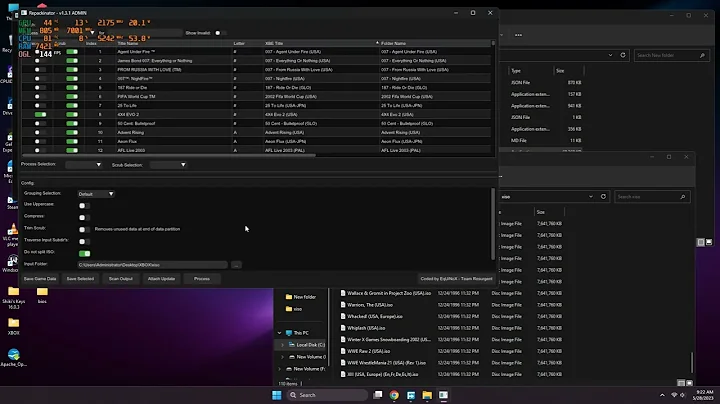Viewport: 720px width, 404px height.
Task: Select the VLC media player desktop icon
Action: pos(11,235)
